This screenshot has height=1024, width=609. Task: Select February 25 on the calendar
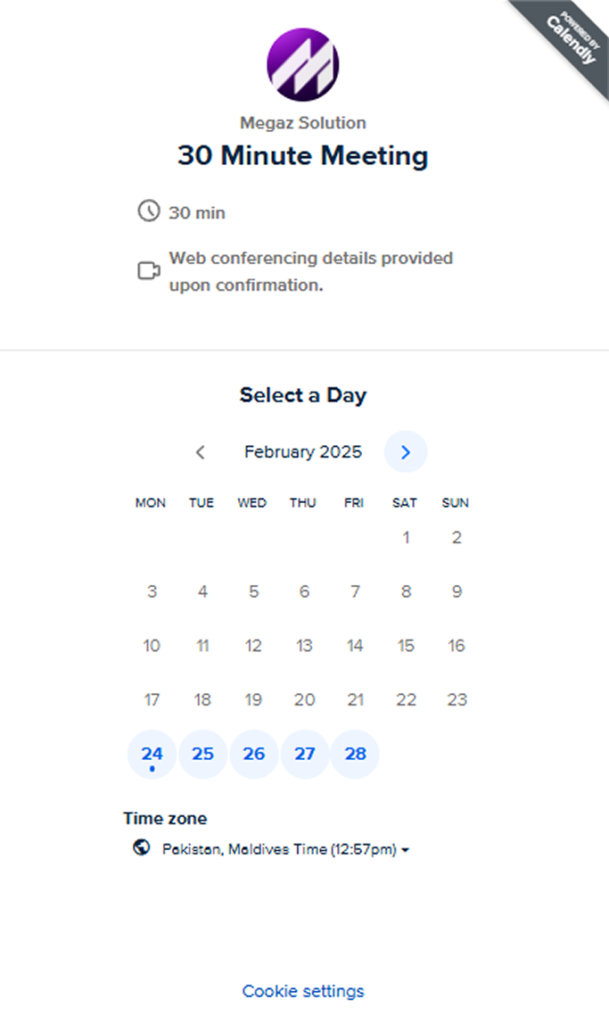point(203,754)
